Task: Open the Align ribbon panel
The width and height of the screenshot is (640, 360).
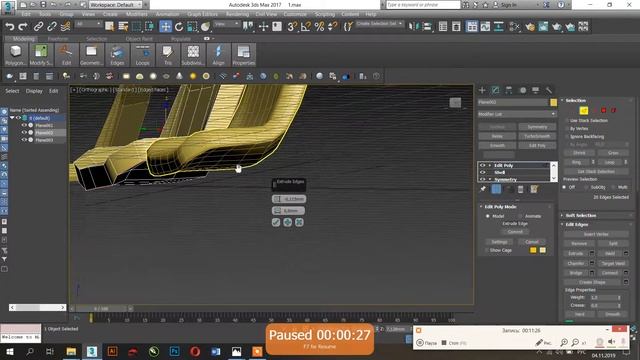Action: pyautogui.click(x=218, y=55)
